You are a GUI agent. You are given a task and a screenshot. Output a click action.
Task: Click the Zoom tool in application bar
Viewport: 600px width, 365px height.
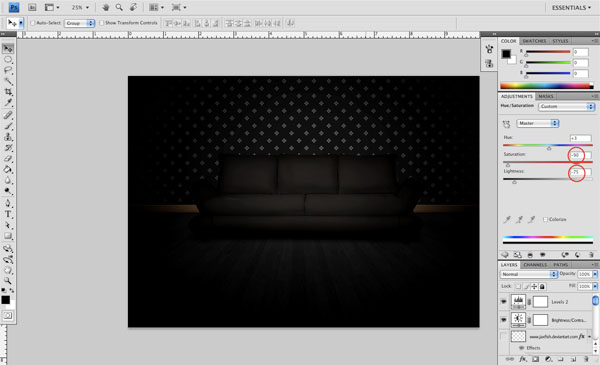click(119, 7)
